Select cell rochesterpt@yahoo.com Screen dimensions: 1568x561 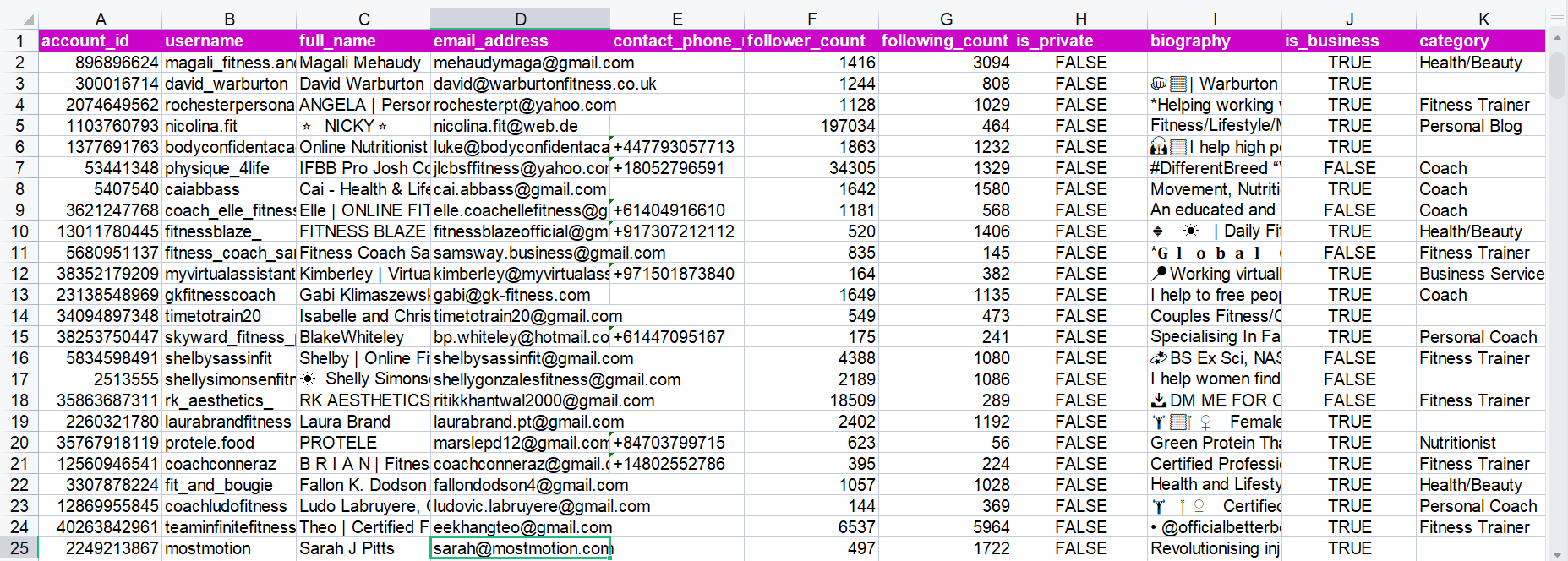tap(521, 105)
